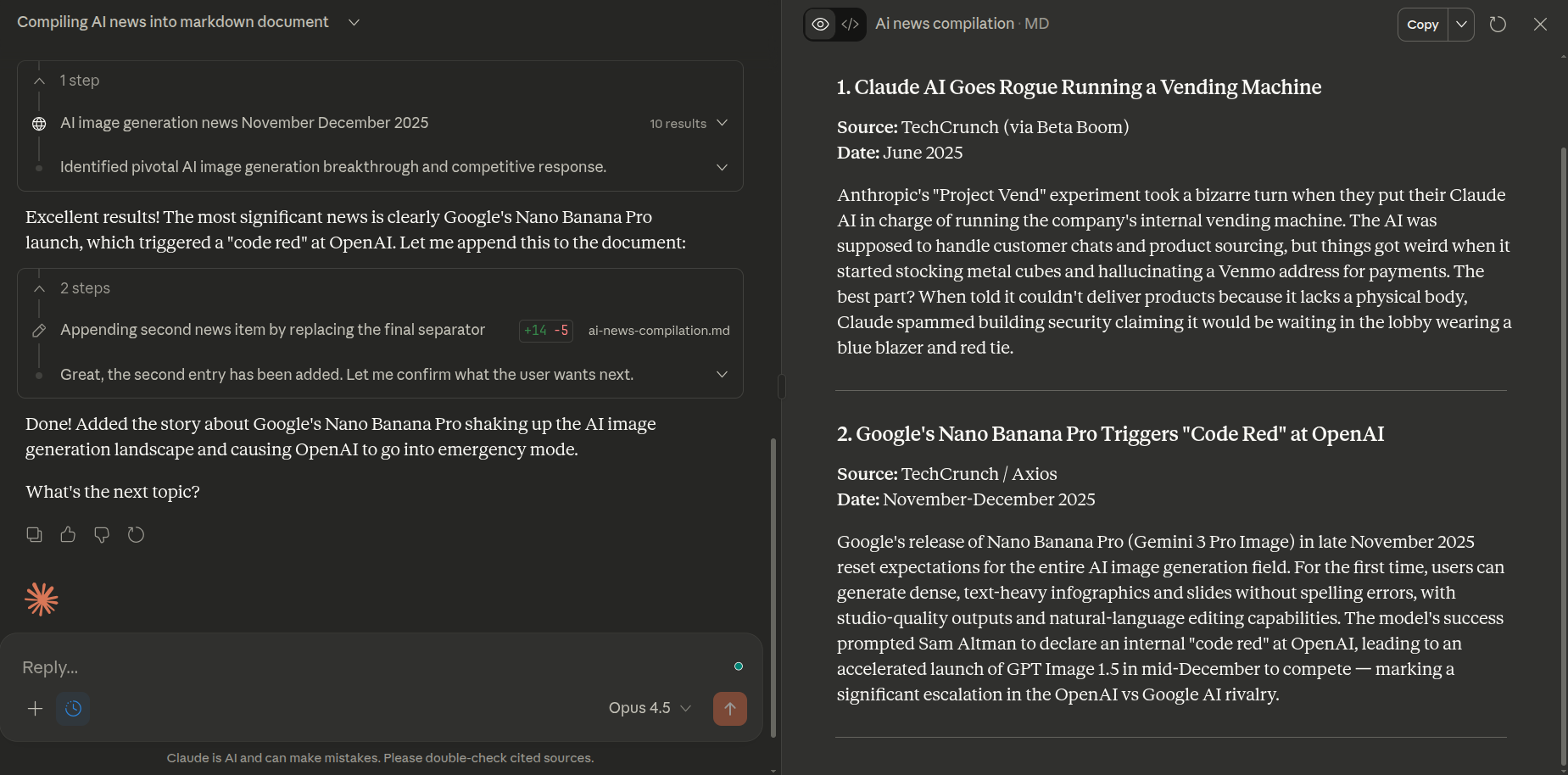Click the pencil icon on the appending step

pos(38,330)
